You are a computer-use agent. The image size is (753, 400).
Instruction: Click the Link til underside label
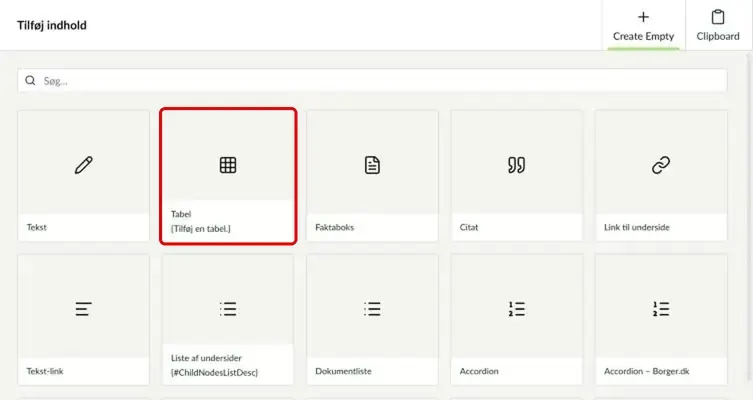click(x=637, y=227)
